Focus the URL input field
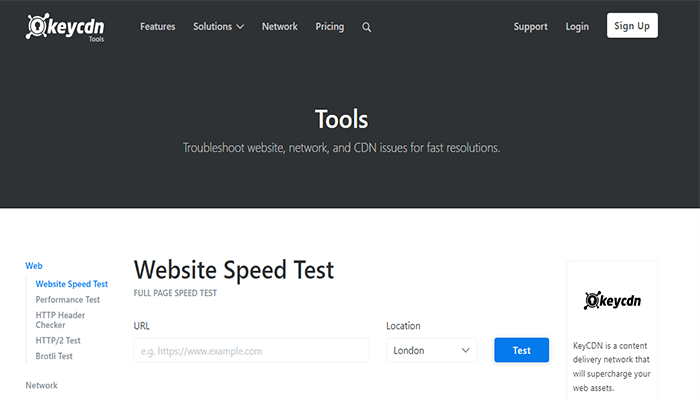Viewport: 700px width, 400px height. click(x=251, y=351)
